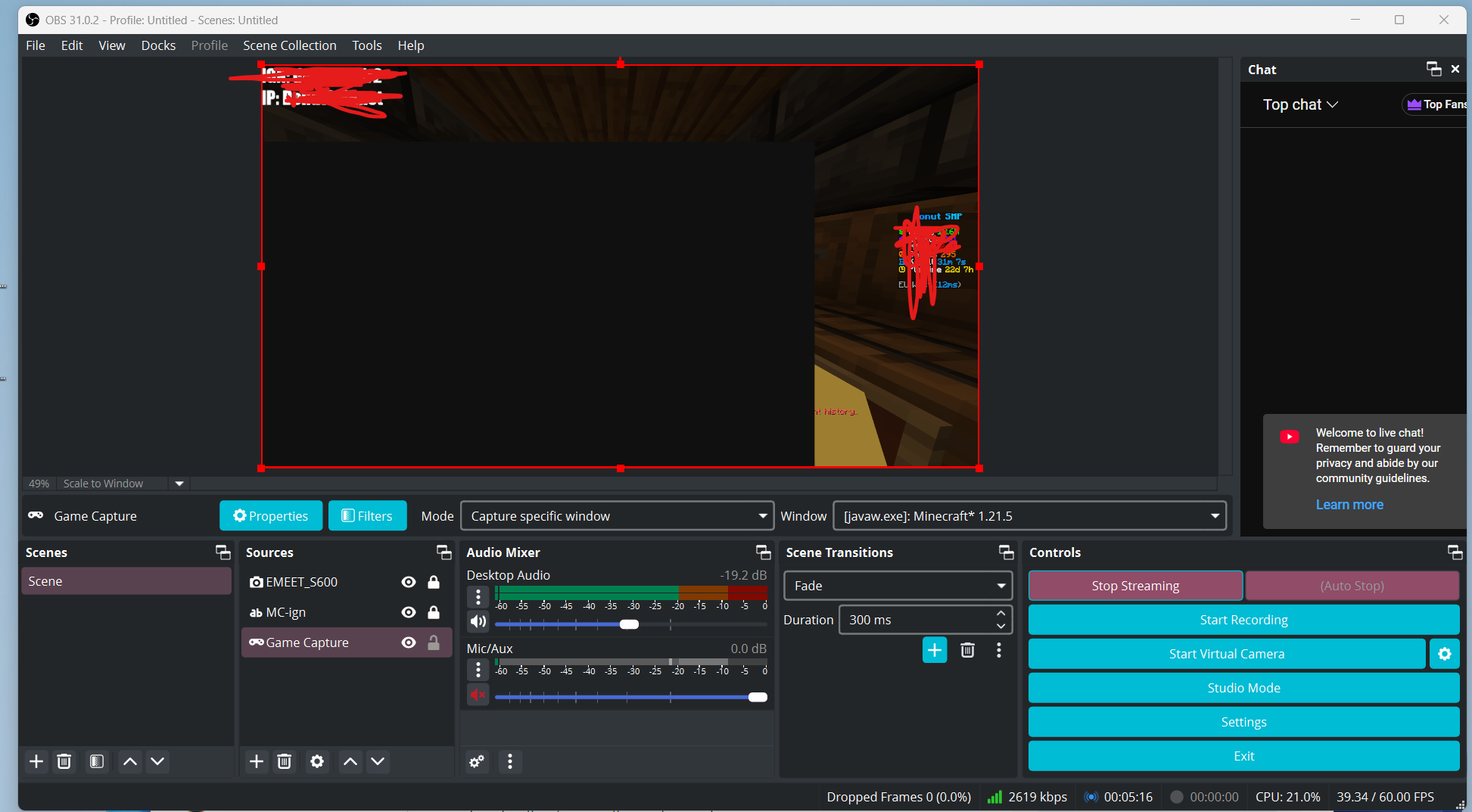Add a scene transition with plus button

point(935,650)
